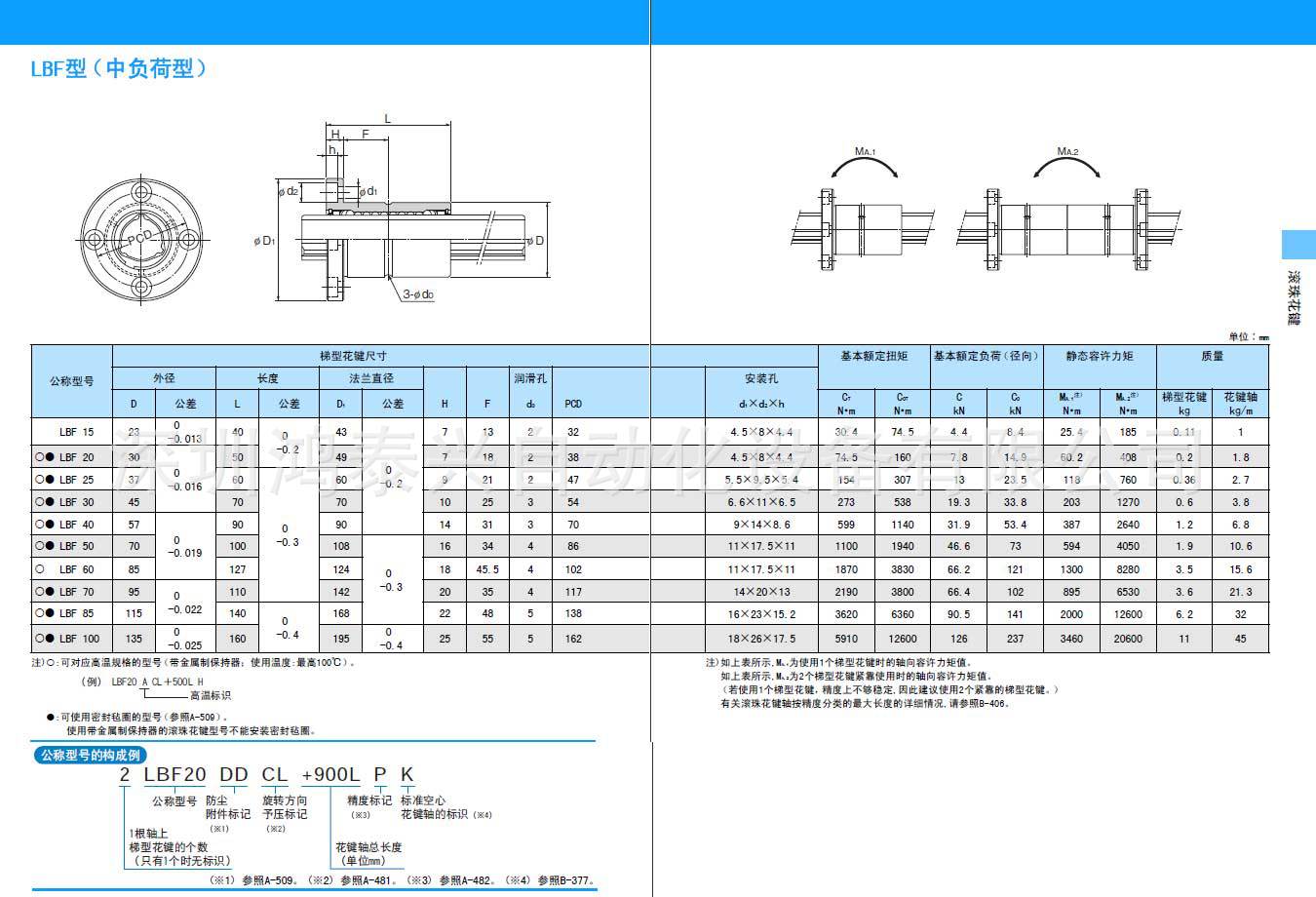The width and height of the screenshot is (1316, 897).
Task: Click the "8280" value in LBF 60 row
Action: click(1128, 569)
